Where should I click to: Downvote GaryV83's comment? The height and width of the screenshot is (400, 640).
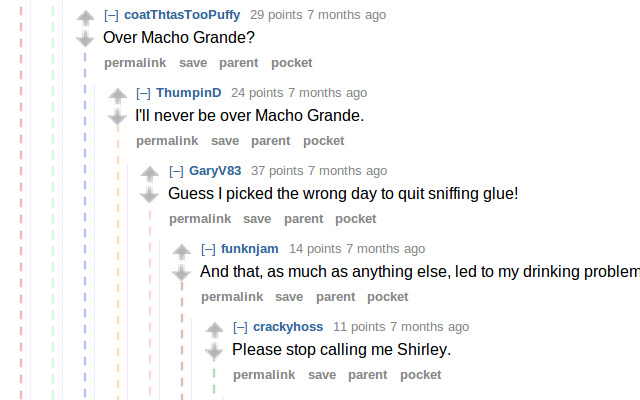tap(149, 194)
